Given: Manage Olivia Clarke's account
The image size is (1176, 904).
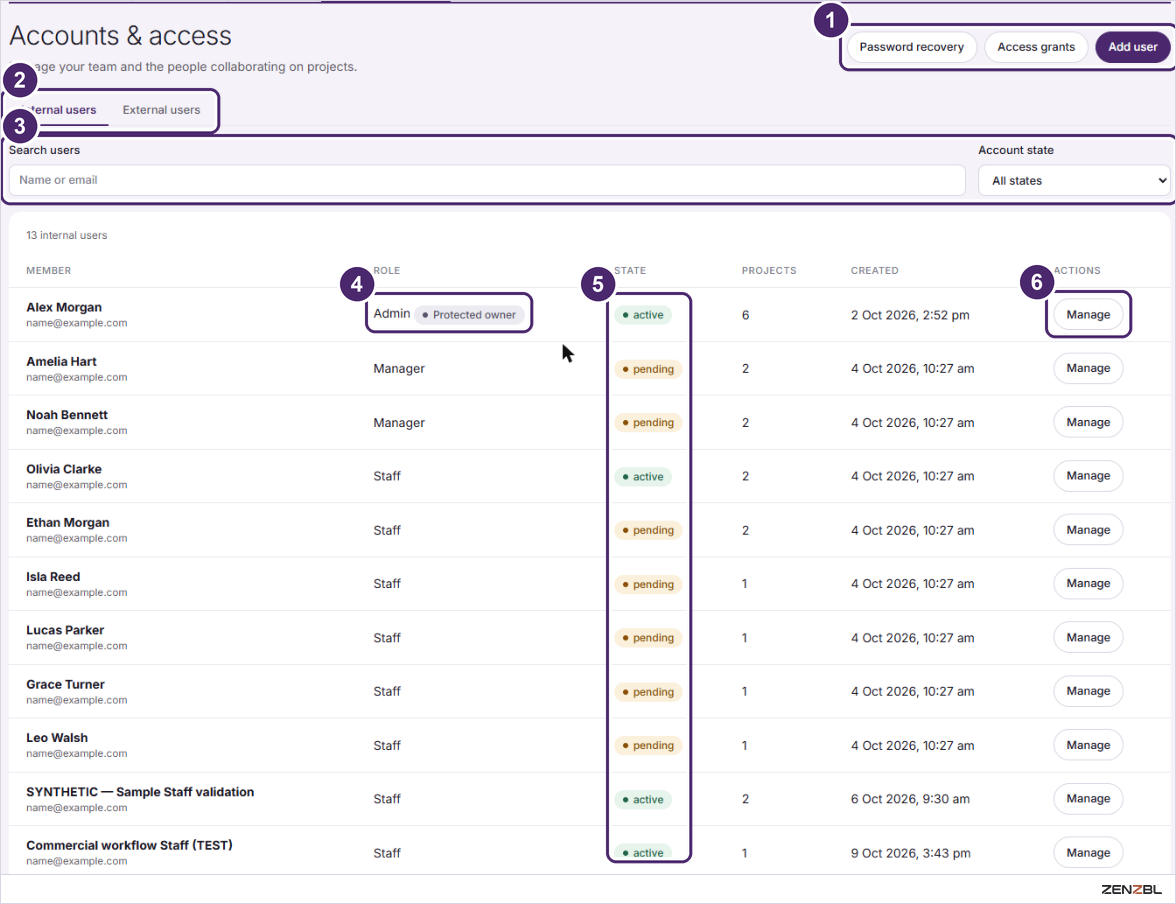Looking at the screenshot, I should pos(1088,476).
